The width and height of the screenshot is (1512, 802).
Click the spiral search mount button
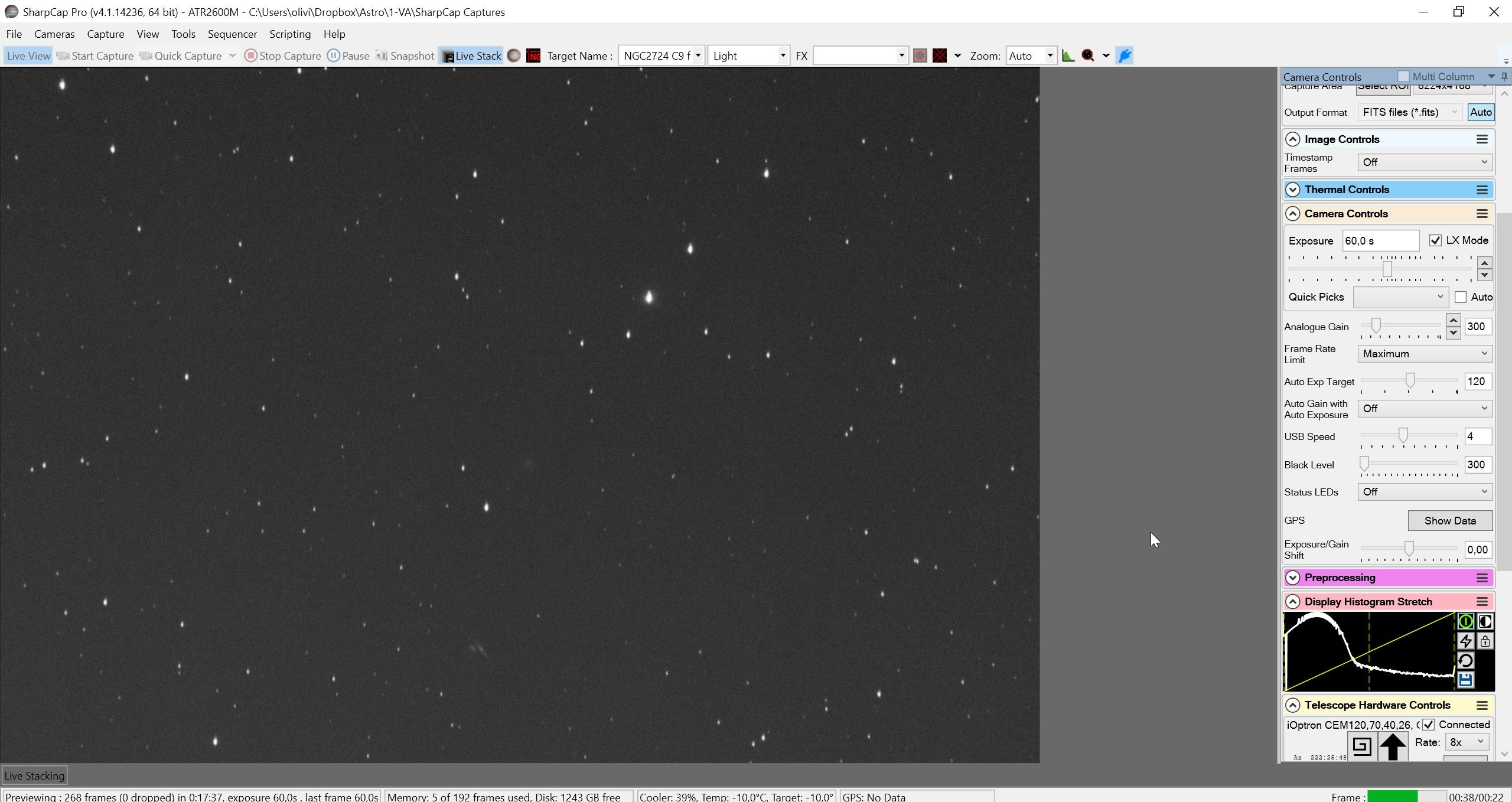tap(1362, 746)
